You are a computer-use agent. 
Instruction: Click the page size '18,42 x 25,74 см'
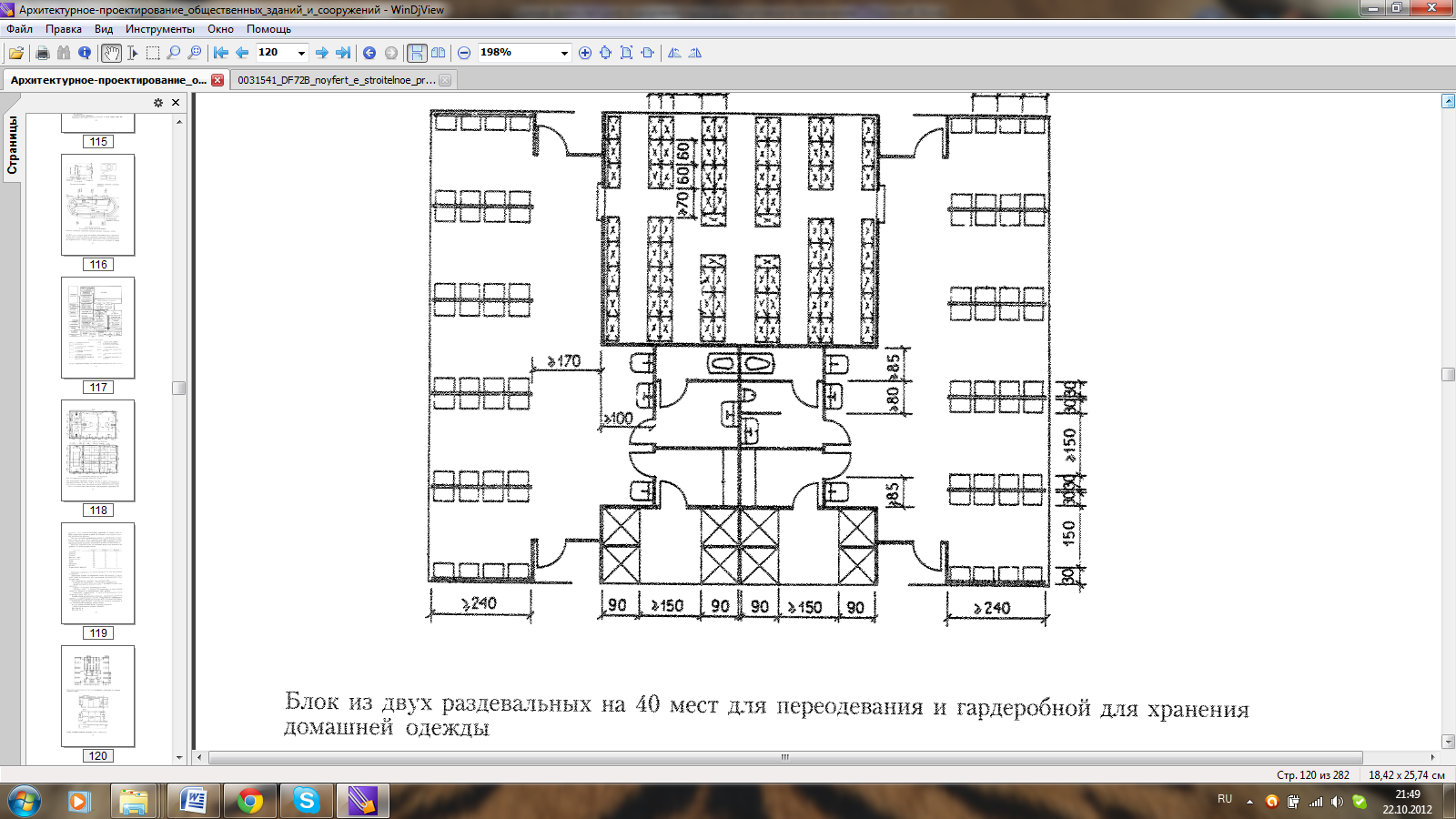[x=1407, y=775]
